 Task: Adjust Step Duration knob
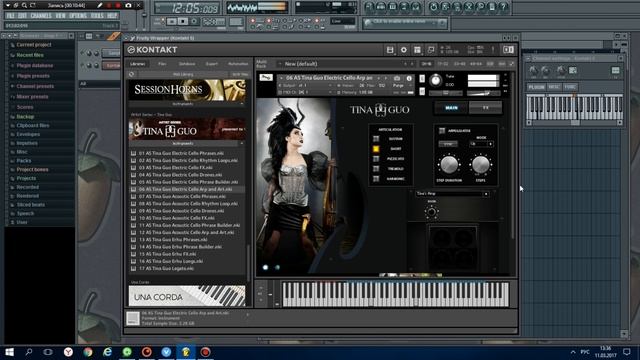pyautogui.click(x=449, y=164)
